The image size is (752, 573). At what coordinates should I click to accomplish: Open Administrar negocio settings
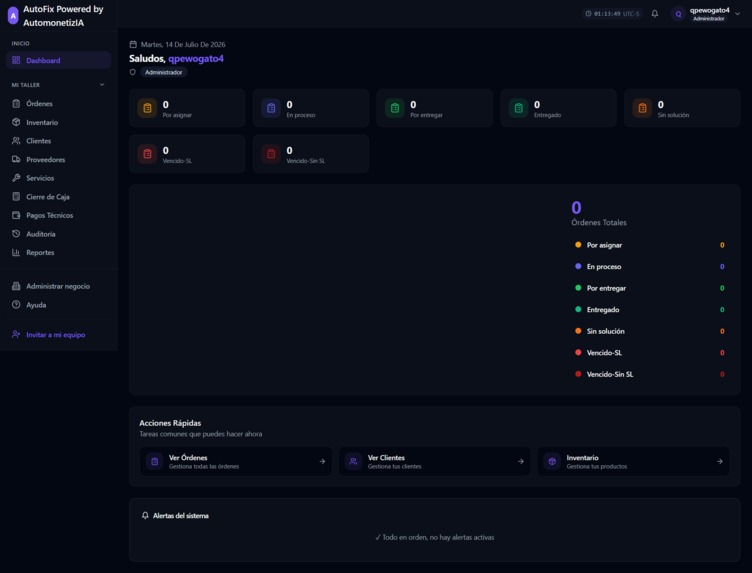59,286
